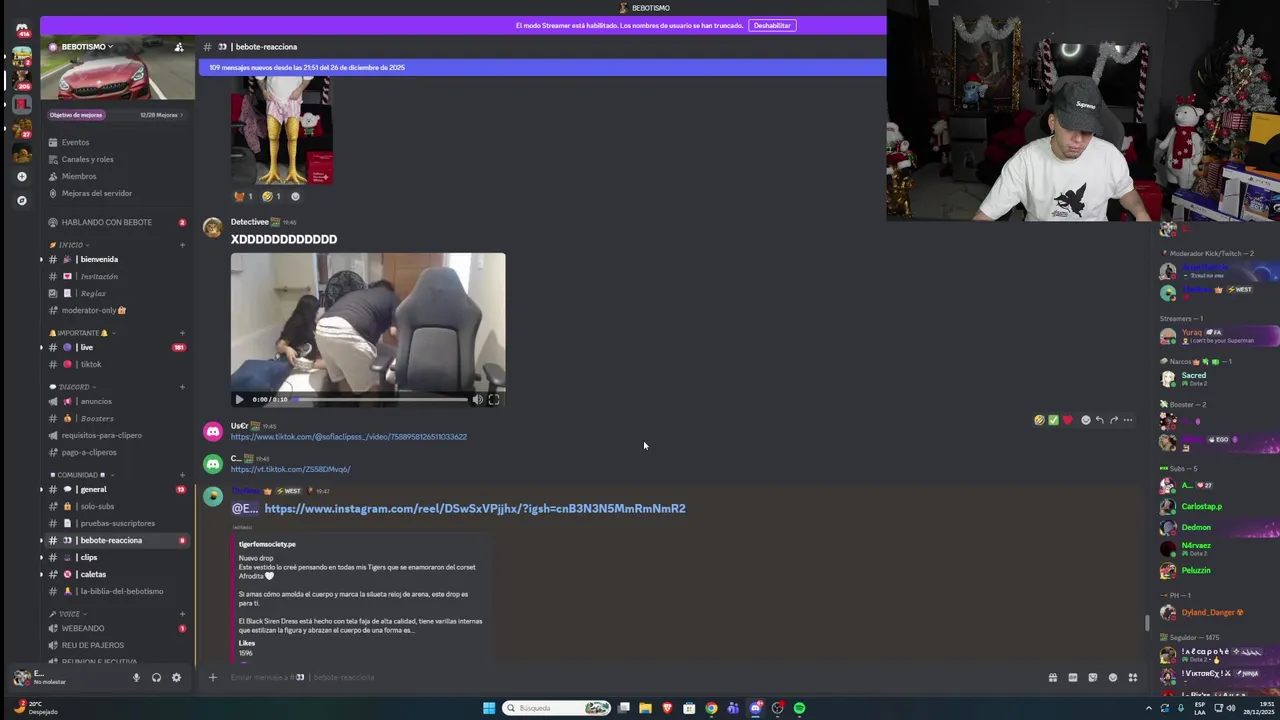This screenshot has width=1280, height=720.
Task: Click the new messages banner since 21:51
Action: [x=542, y=67]
